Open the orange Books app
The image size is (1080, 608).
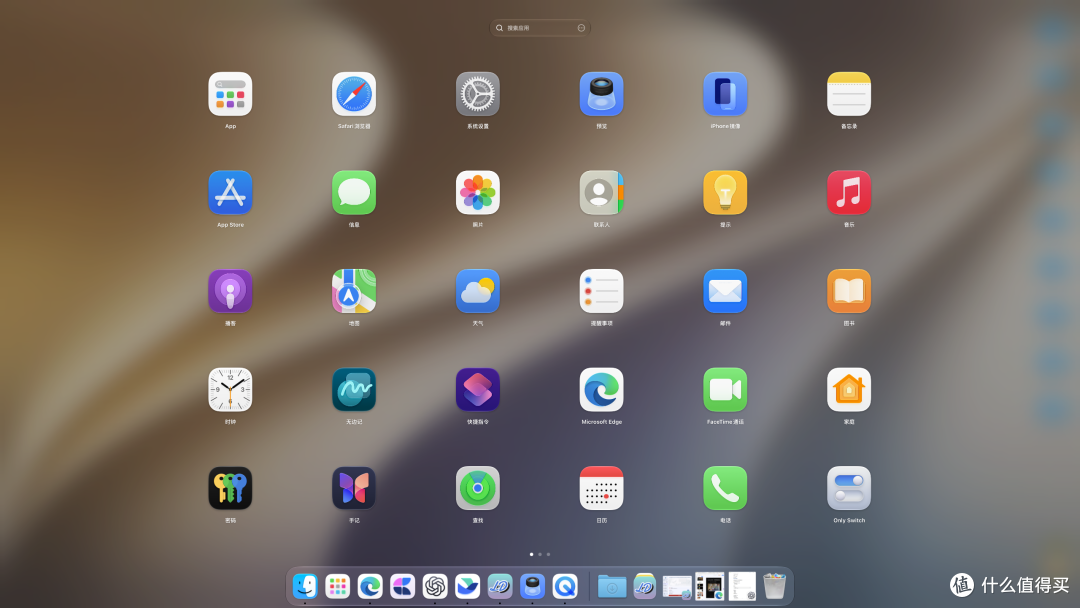click(x=849, y=291)
